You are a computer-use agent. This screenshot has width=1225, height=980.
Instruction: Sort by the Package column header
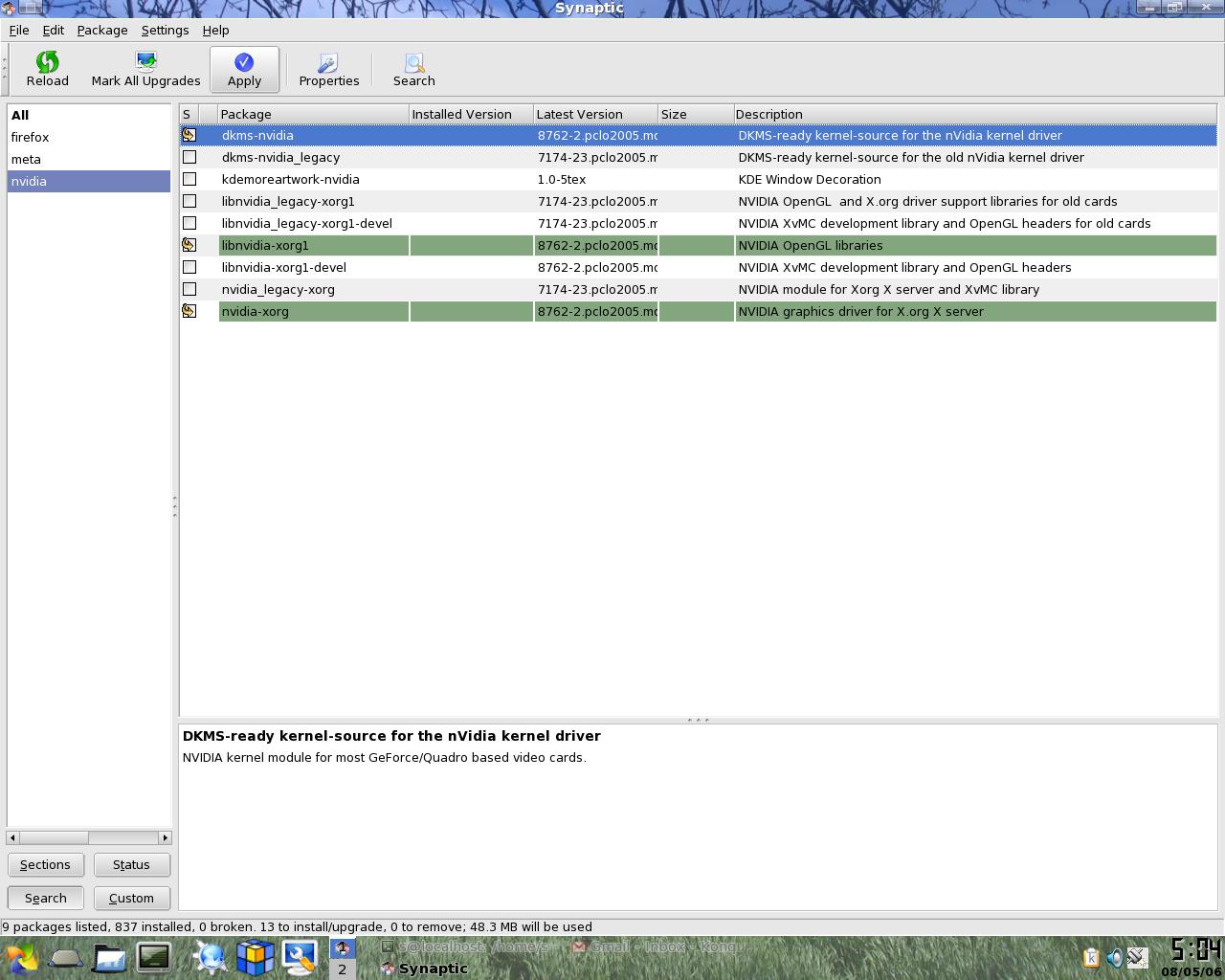314,114
